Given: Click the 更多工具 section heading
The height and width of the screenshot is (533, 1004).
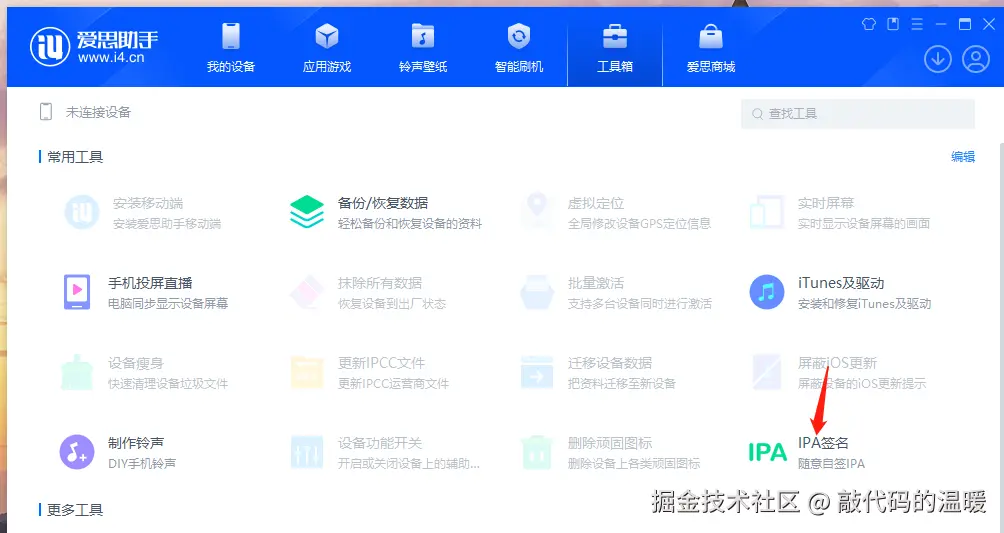Looking at the screenshot, I should point(75,510).
